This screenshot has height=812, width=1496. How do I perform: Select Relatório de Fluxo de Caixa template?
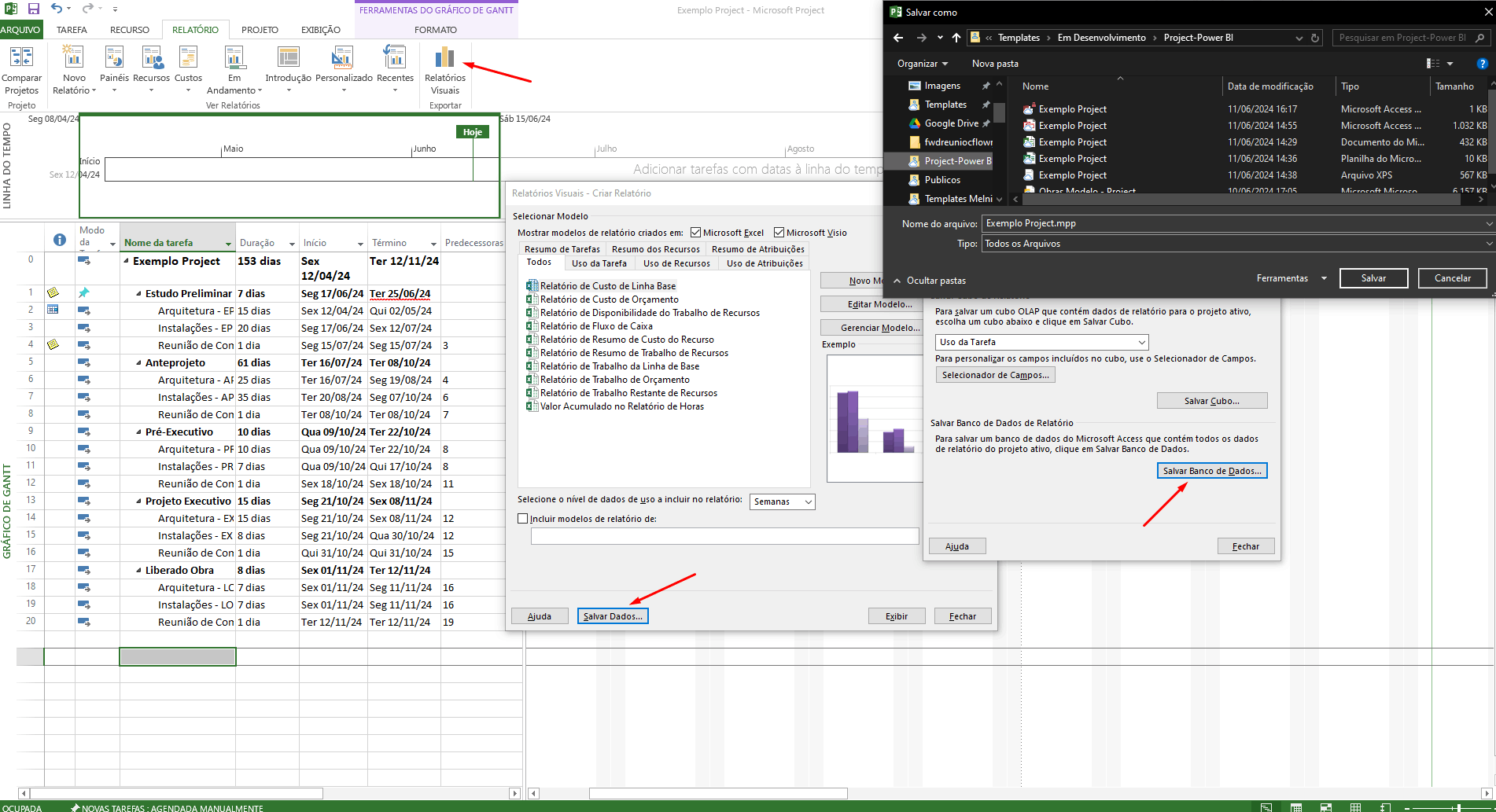coord(596,326)
